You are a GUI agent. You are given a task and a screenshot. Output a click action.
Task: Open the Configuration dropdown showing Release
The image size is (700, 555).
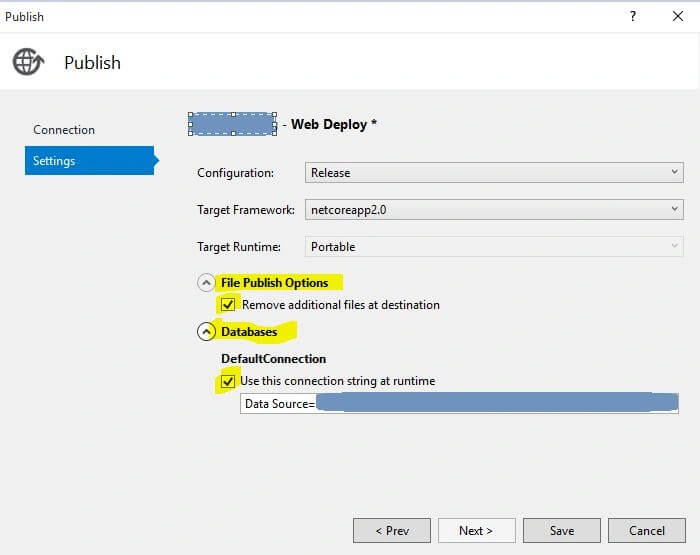point(494,173)
